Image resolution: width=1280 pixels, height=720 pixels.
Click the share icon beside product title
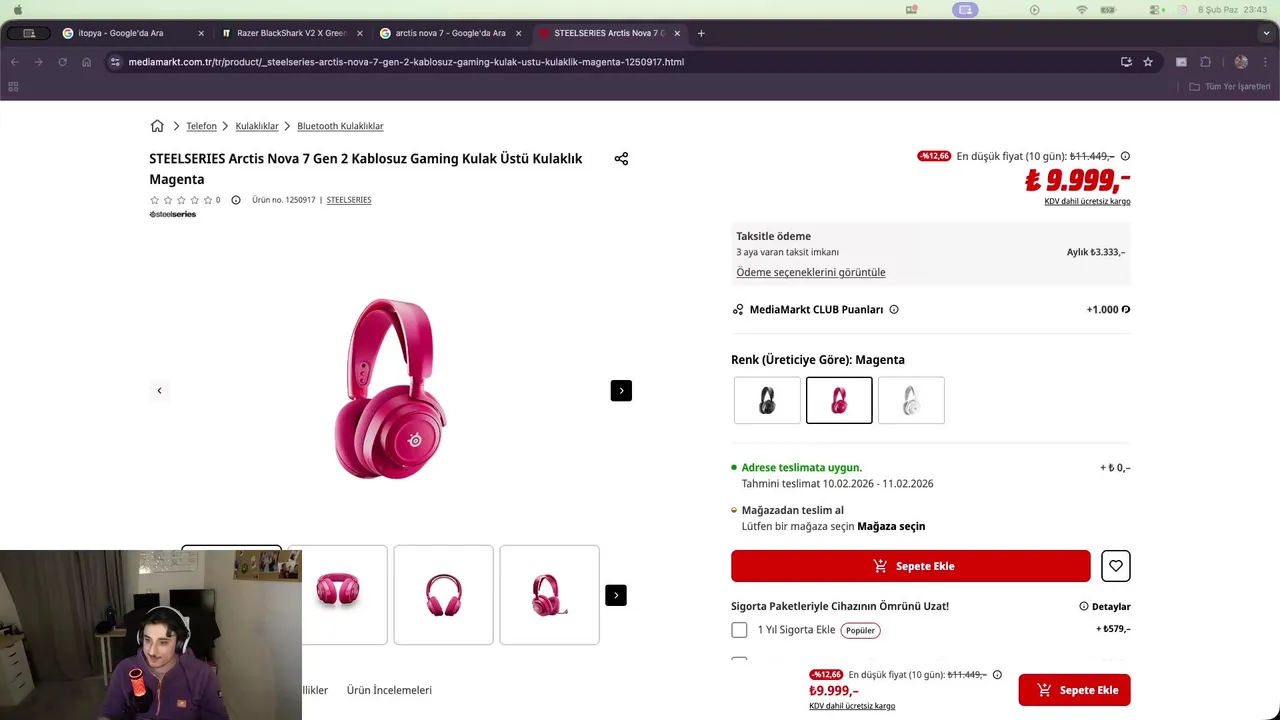[x=621, y=159]
